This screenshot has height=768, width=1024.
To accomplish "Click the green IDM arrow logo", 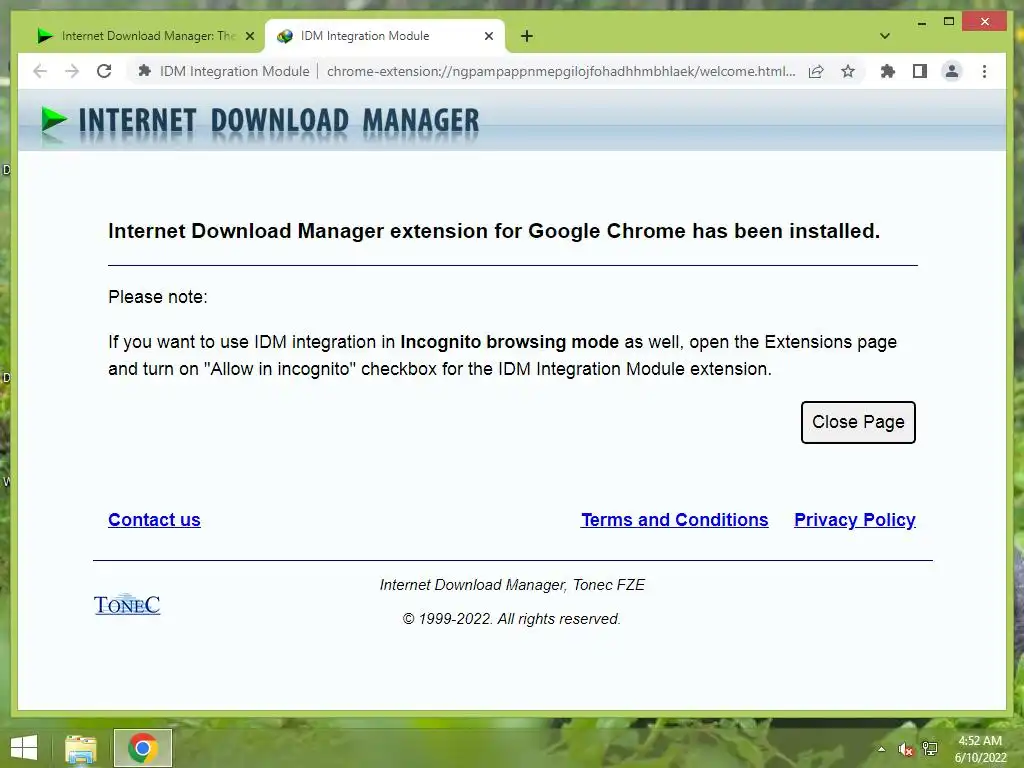I will click(x=54, y=121).
